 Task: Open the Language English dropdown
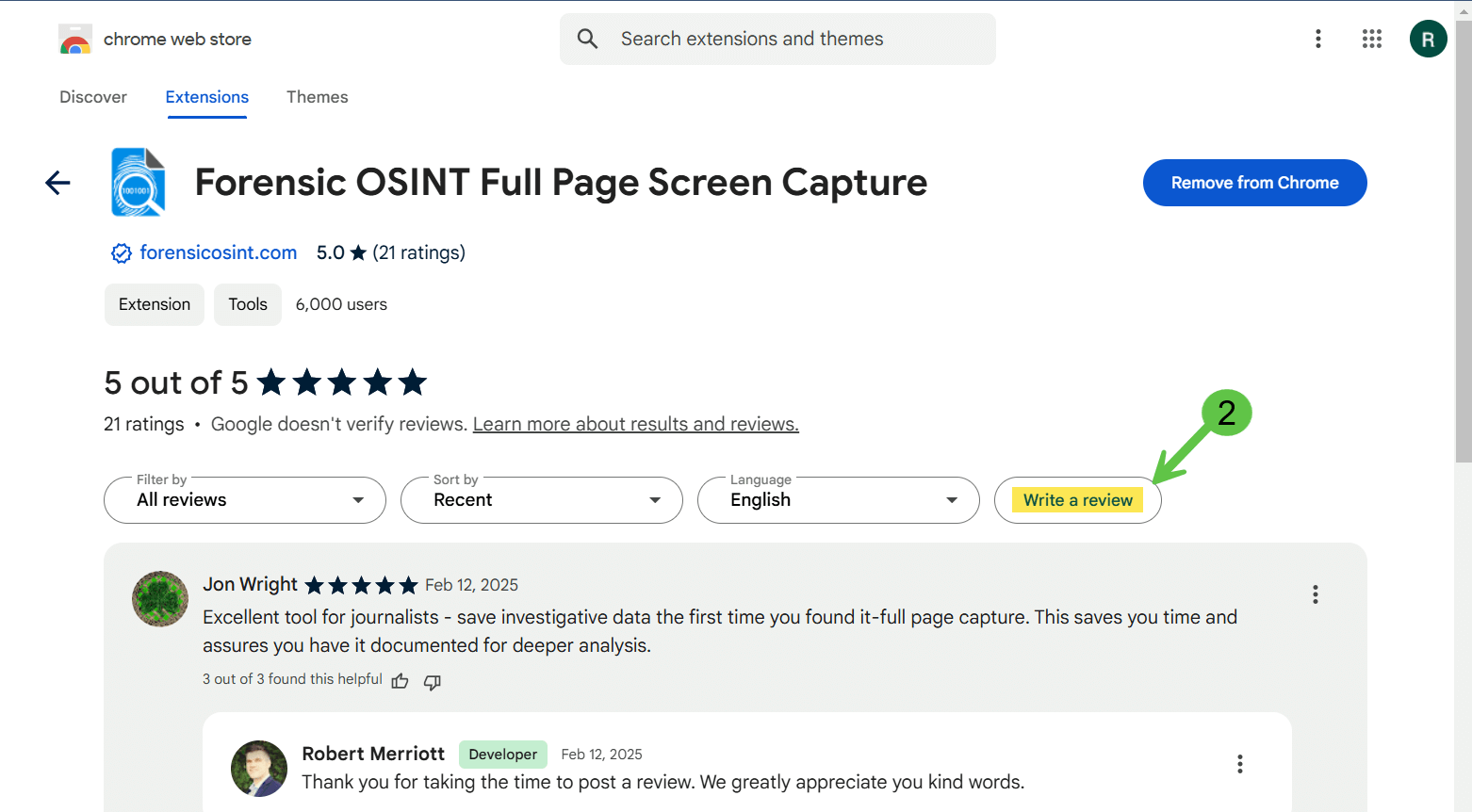(839, 500)
